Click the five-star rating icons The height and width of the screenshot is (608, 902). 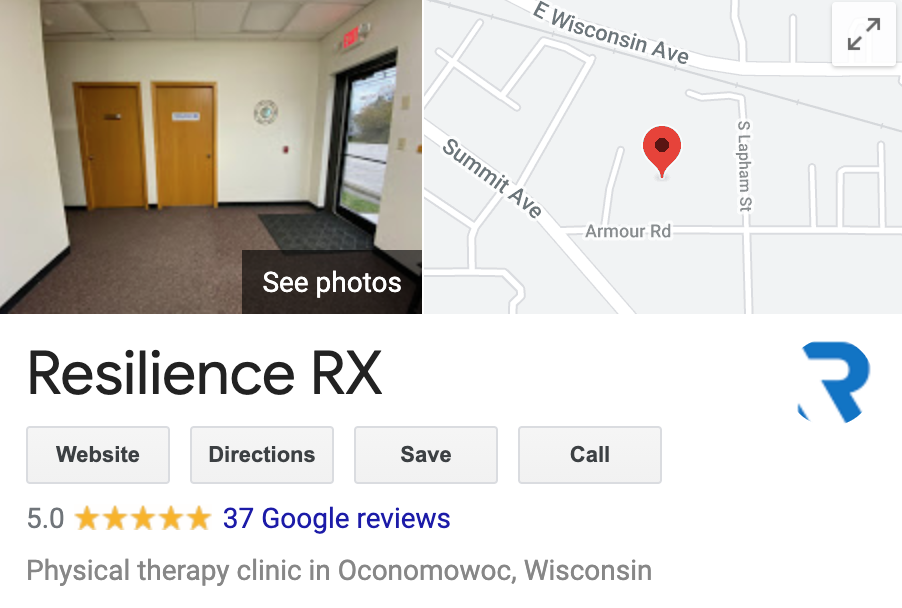coord(143,518)
